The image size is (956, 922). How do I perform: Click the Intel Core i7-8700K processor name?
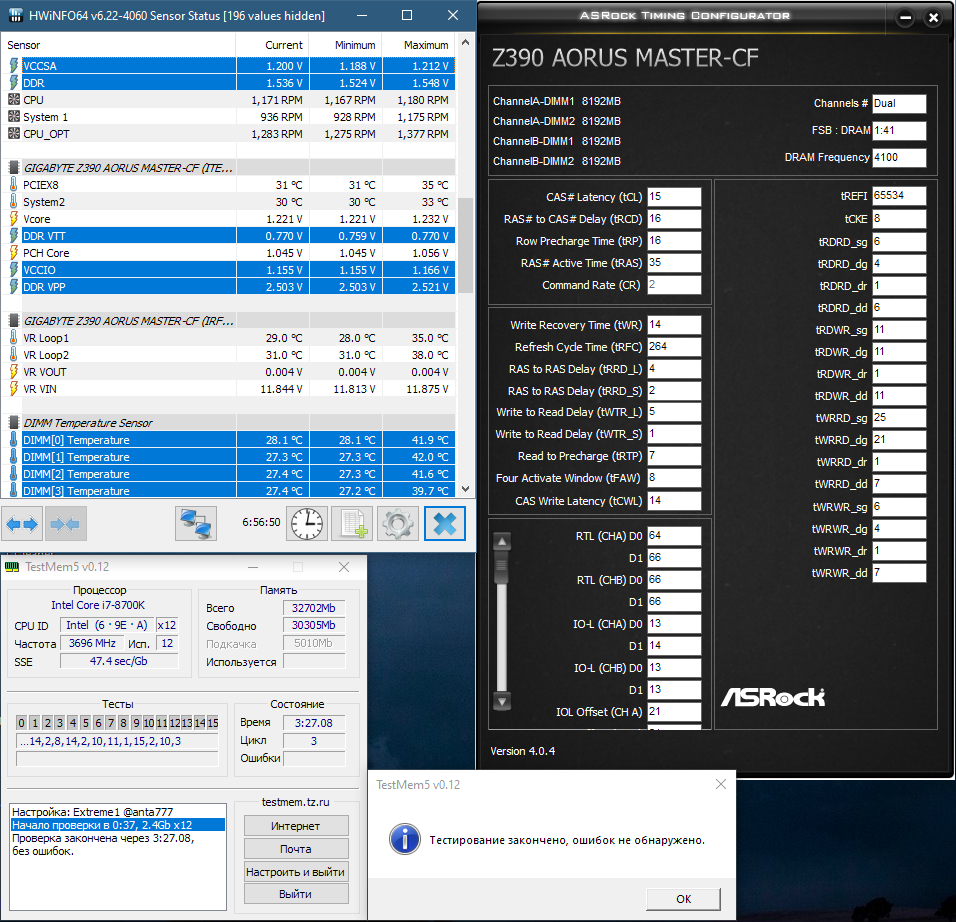(98, 605)
